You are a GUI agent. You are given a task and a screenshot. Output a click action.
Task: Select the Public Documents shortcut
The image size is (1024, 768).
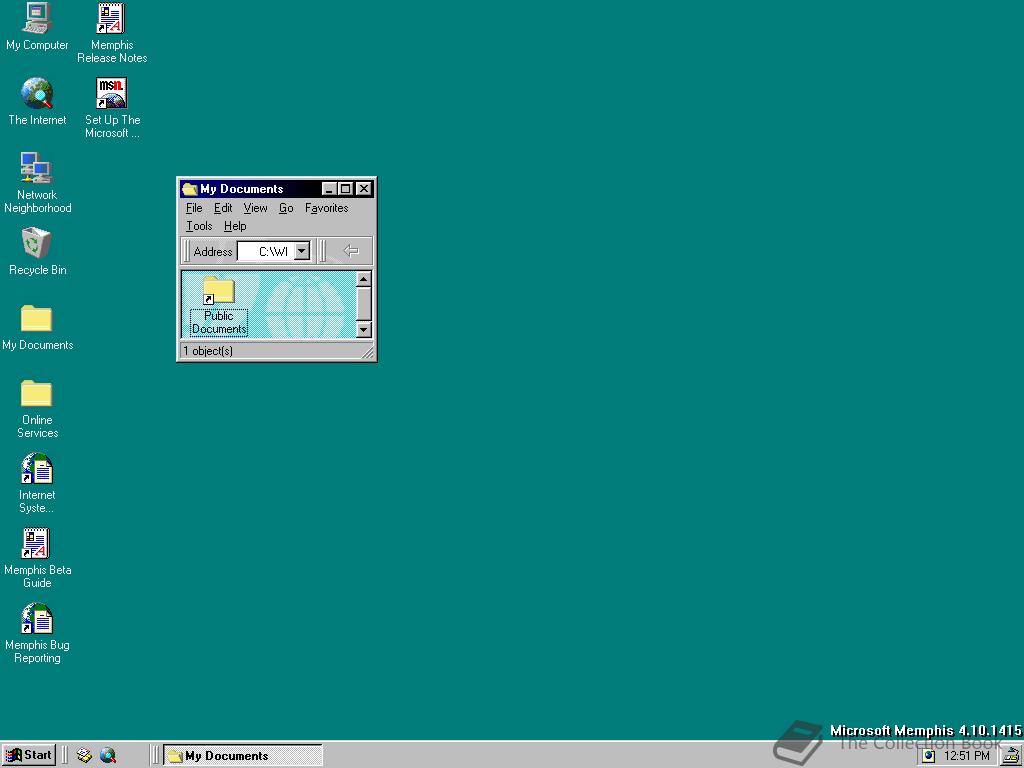[x=217, y=292]
